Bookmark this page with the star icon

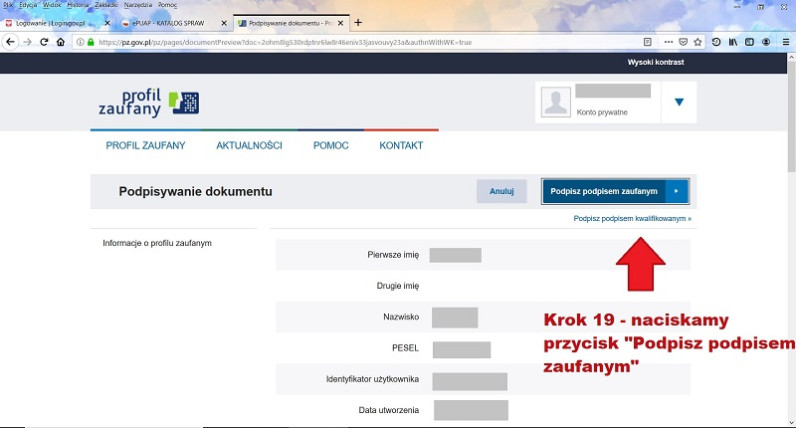697,42
